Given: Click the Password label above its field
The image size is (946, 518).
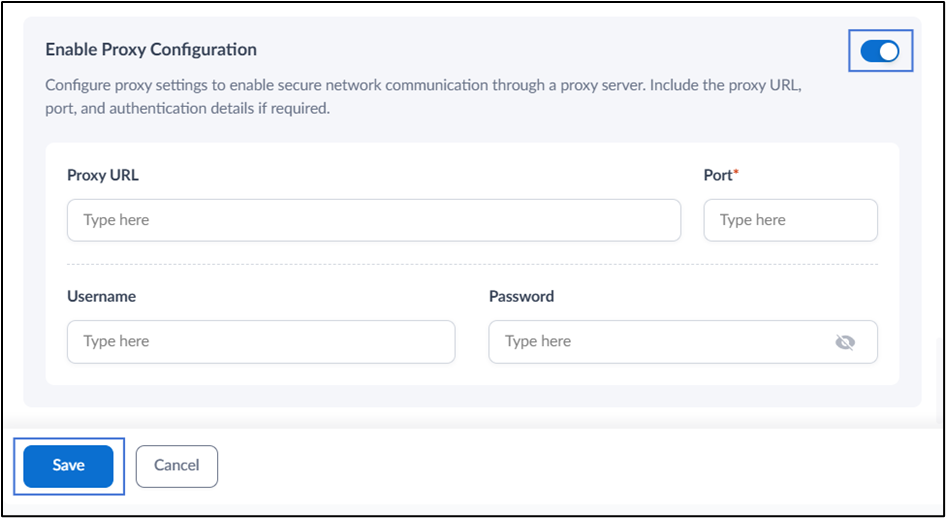Looking at the screenshot, I should click(521, 297).
